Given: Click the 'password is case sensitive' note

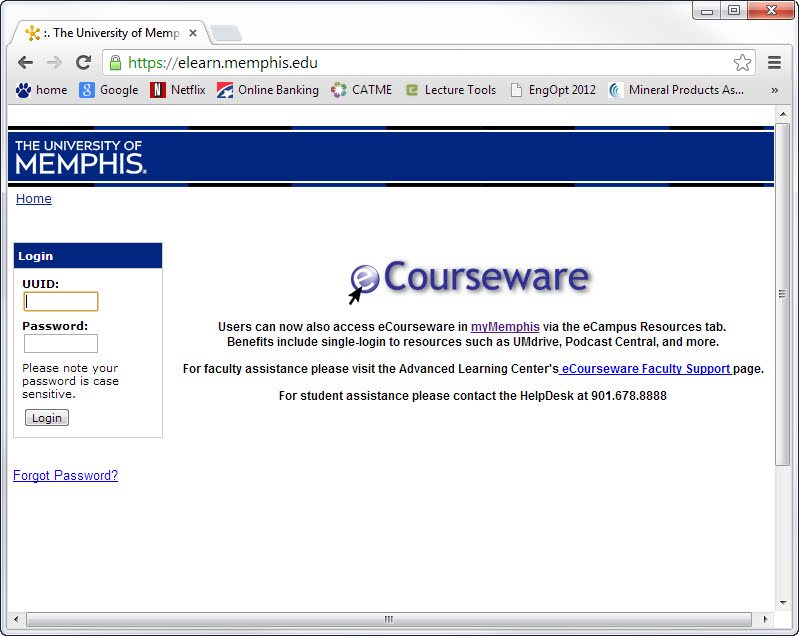Looking at the screenshot, I should pyautogui.click(x=70, y=381).
